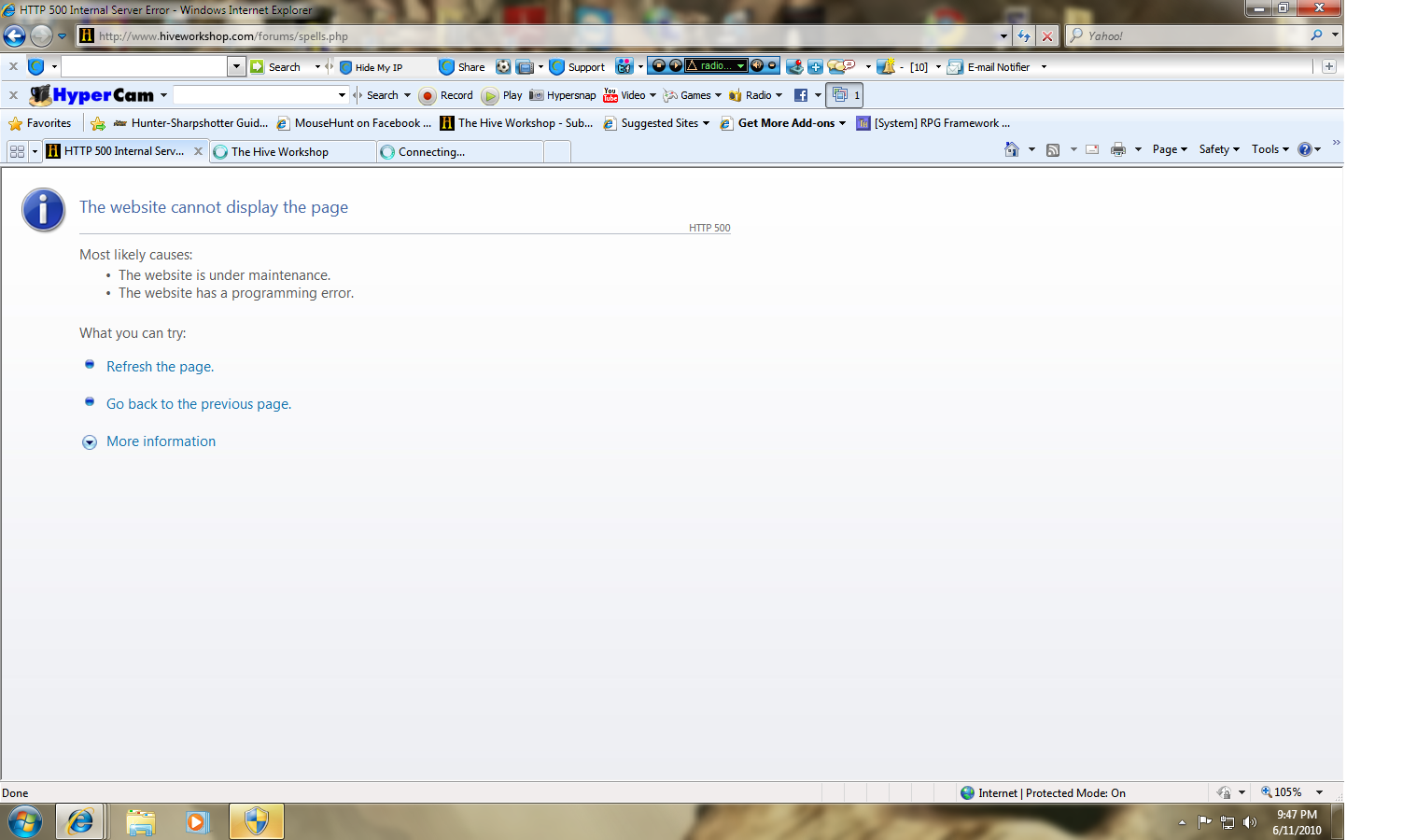Open the Safety dropdown menu

pos(1219,149)
